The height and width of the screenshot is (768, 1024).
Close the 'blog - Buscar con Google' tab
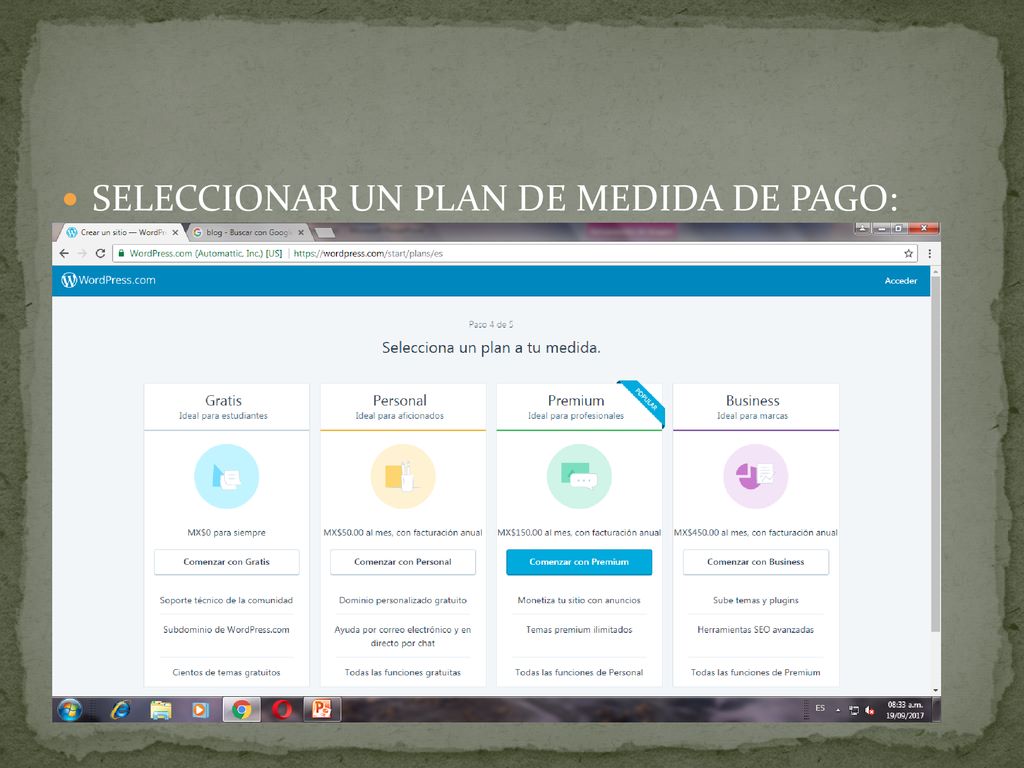click(301, 232)
